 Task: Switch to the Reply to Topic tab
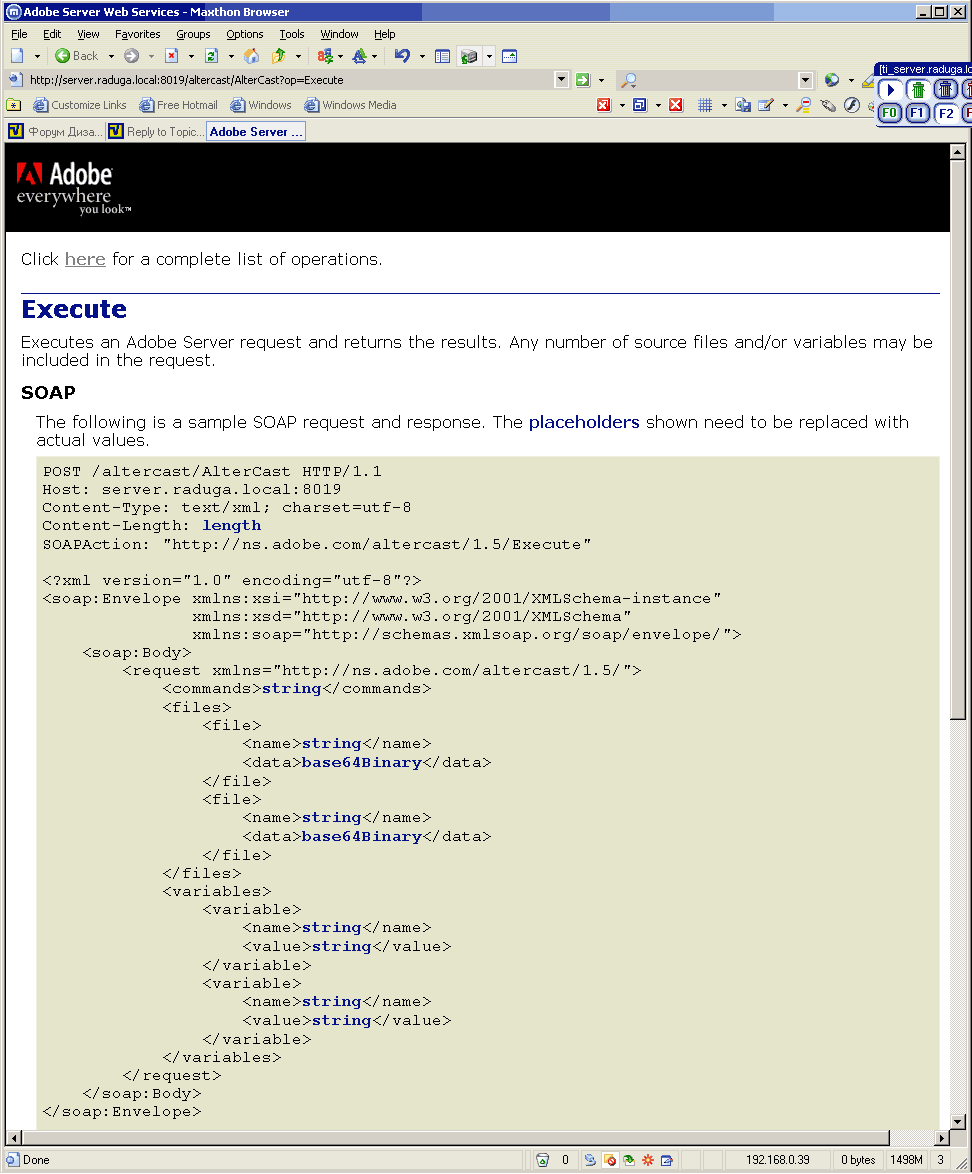[155, 132]
